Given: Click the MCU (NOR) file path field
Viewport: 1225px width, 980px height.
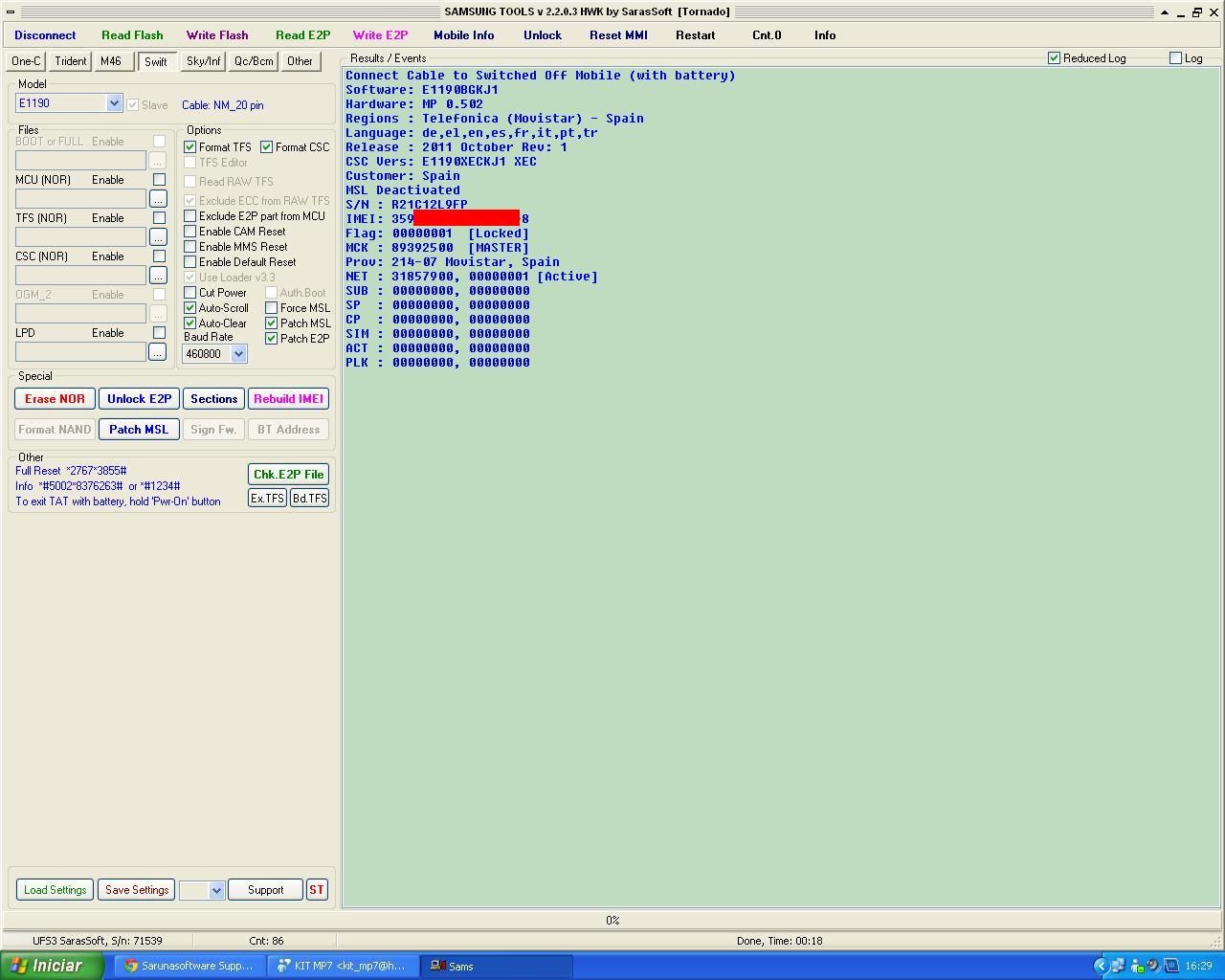Looking at the screenshot, I should click(x=80, y=199).
